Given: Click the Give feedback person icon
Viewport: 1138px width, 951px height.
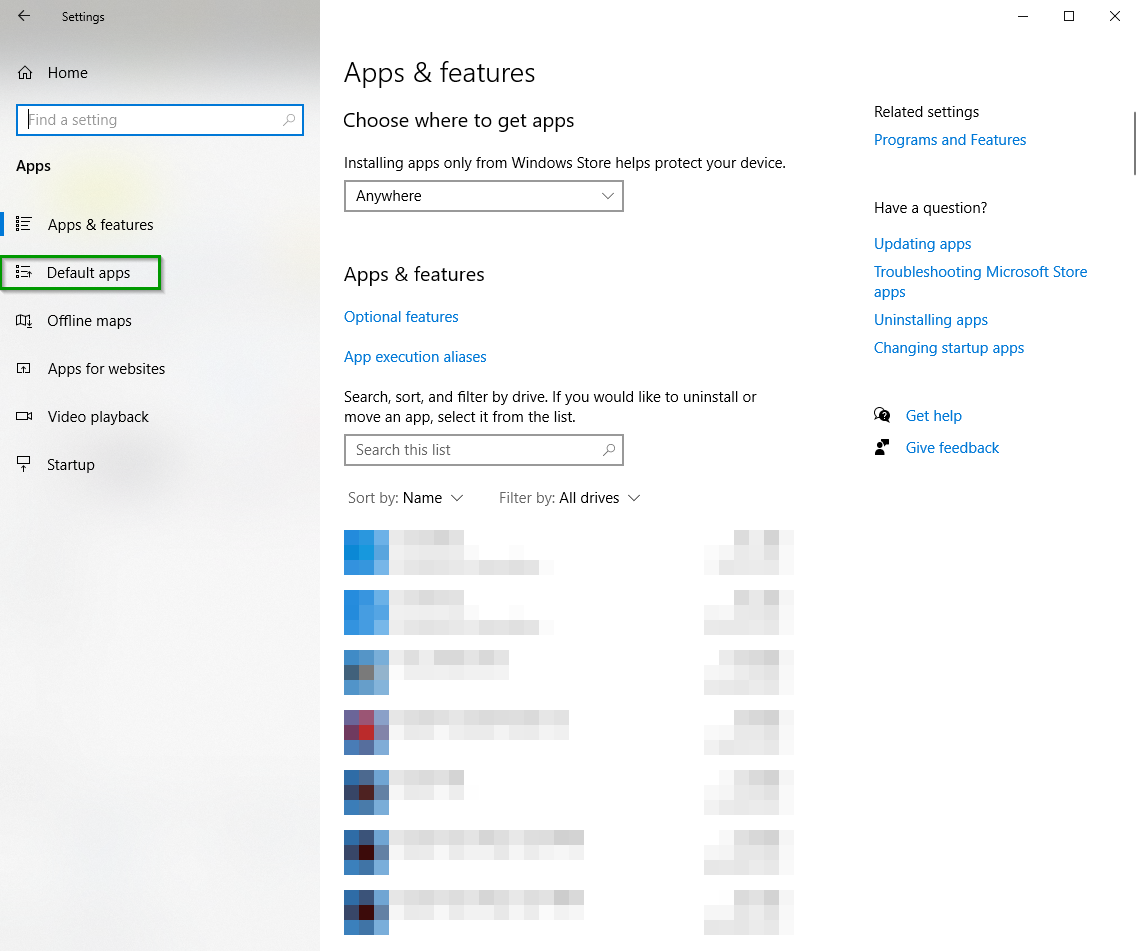Looking at the screenshot, I should click(x=882, y=448).
